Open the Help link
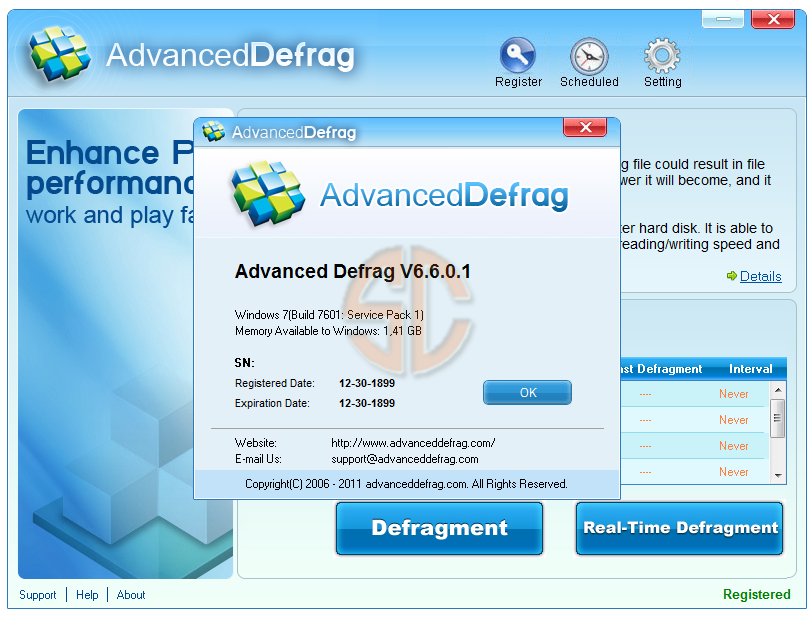812x618 pixels. pyautogui.click(x=87, y=595)
